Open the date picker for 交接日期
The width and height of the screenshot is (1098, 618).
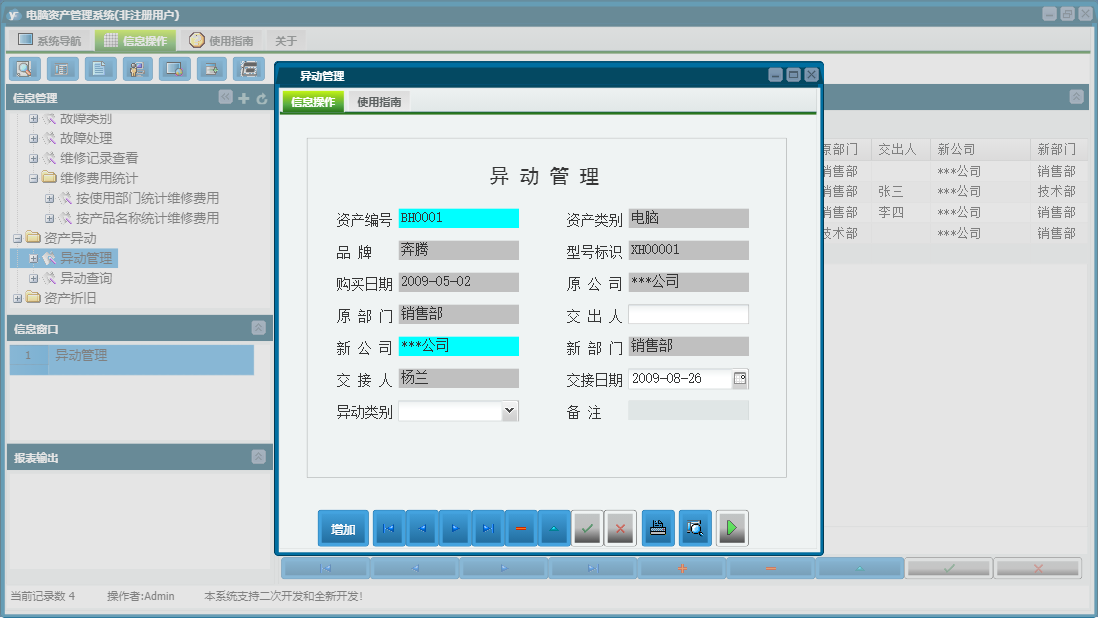tap(742, 378)
